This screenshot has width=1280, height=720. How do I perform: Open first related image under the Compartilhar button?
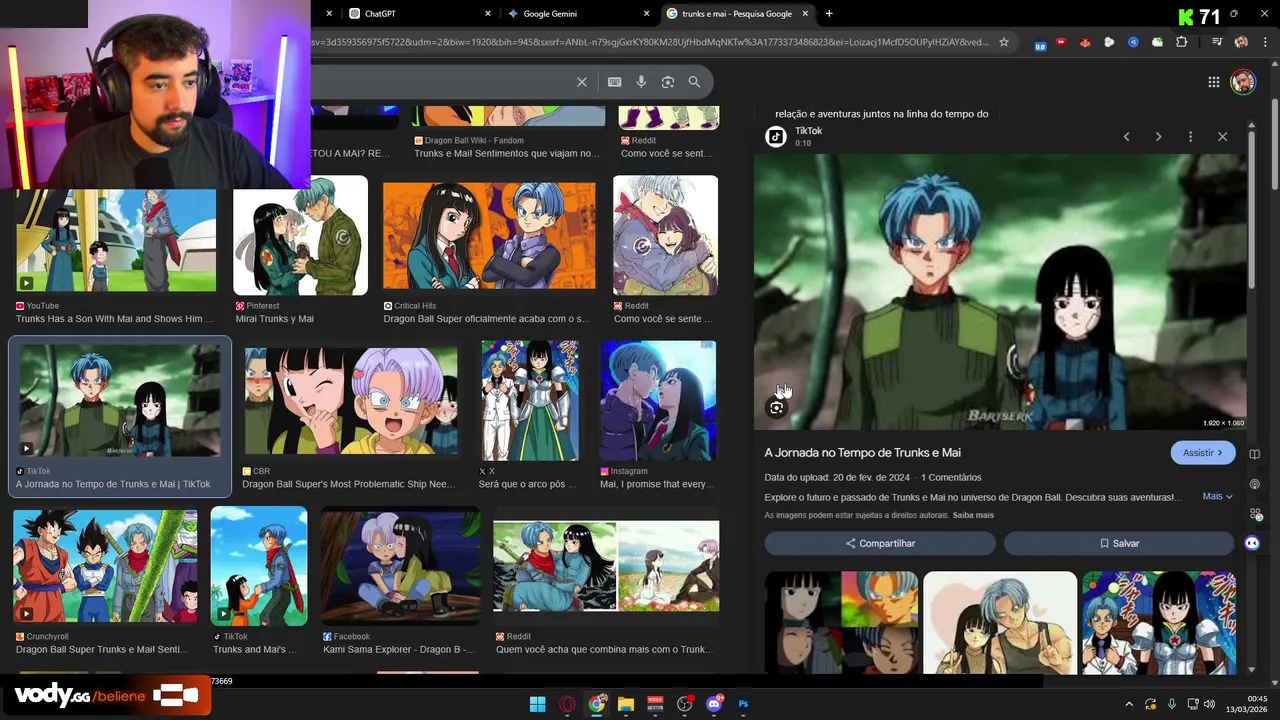841,622
